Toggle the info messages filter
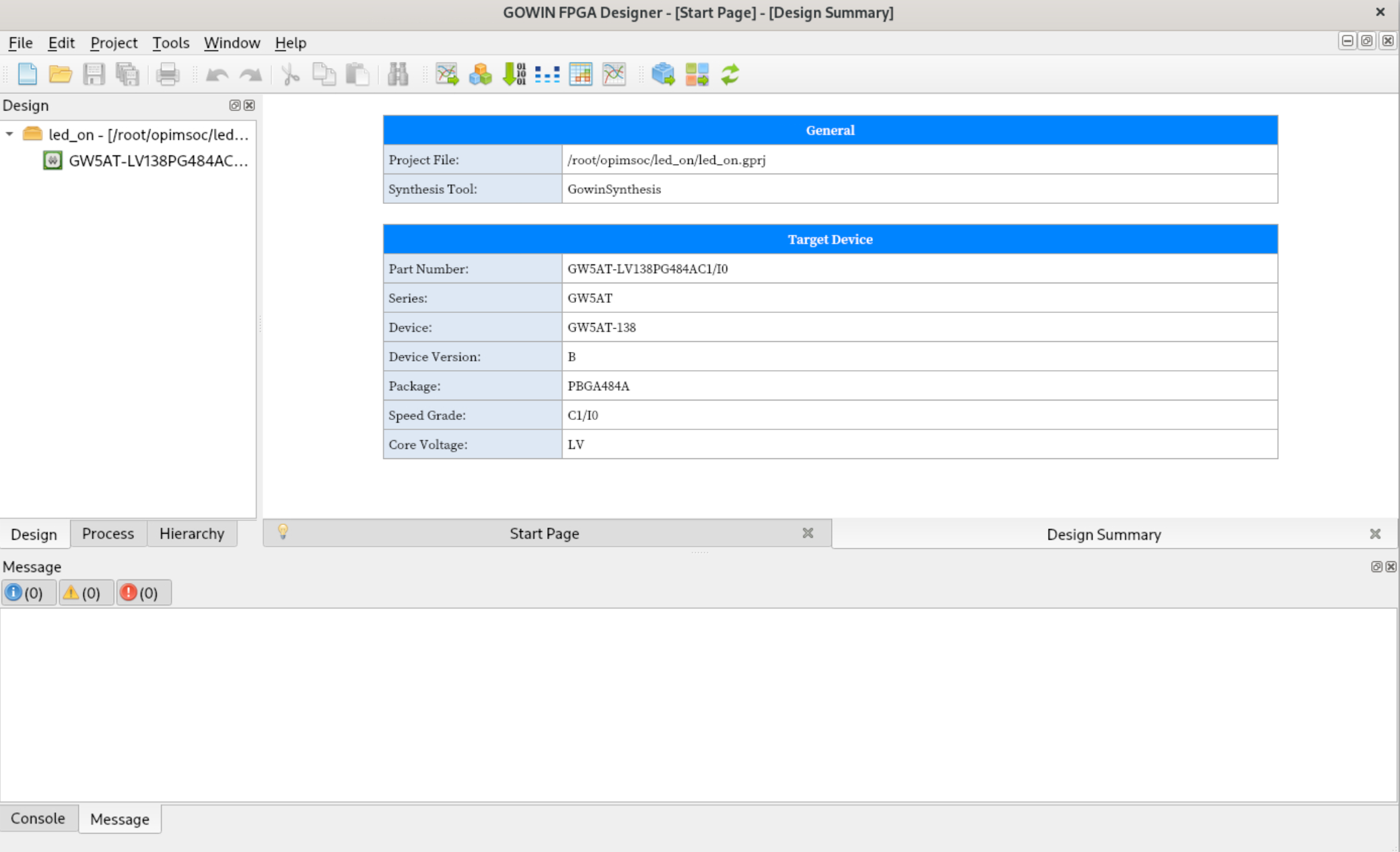 pos(28,593)
